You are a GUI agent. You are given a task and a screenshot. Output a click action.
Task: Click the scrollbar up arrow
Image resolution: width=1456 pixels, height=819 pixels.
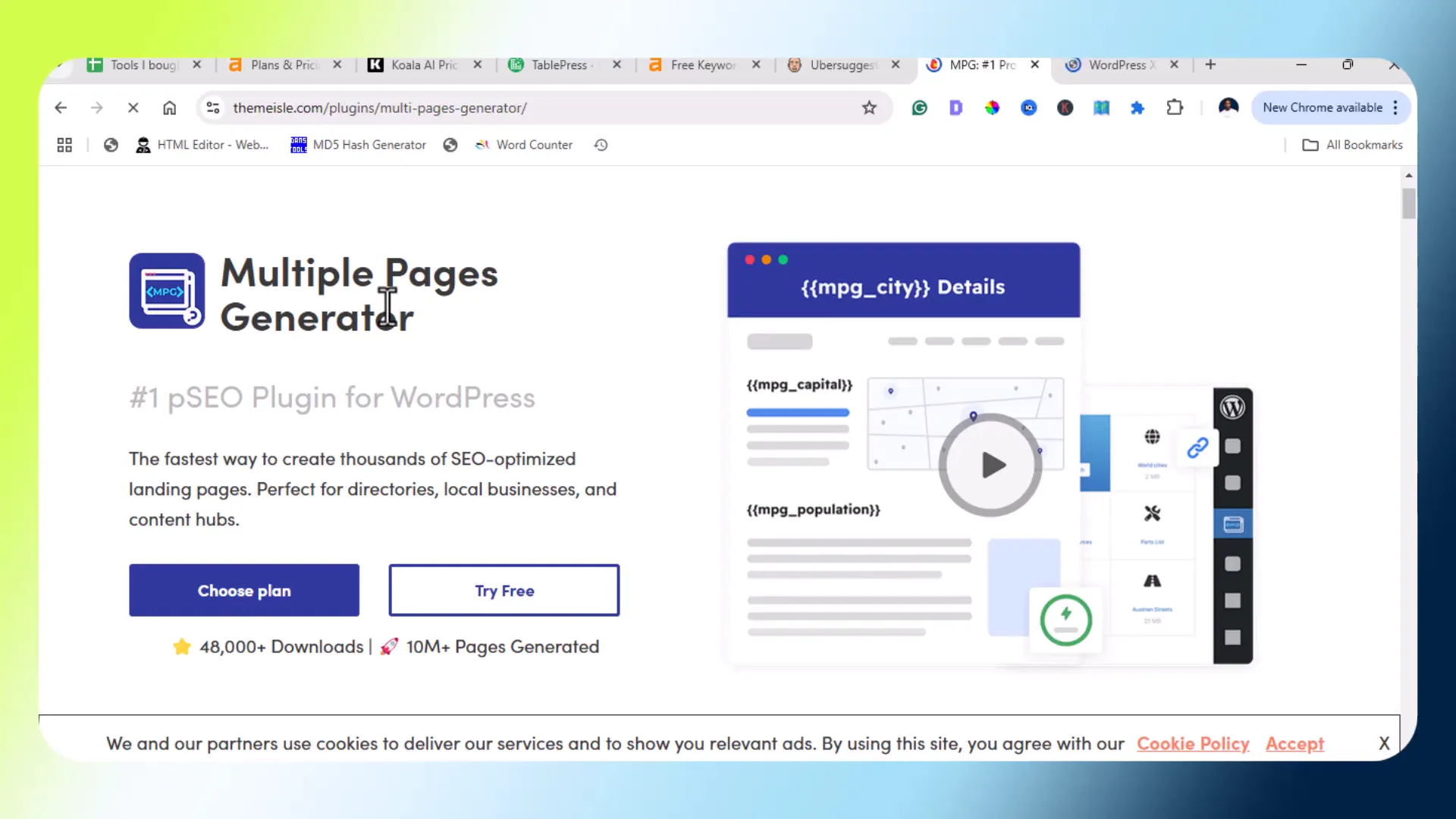[x=1409, y=175]
